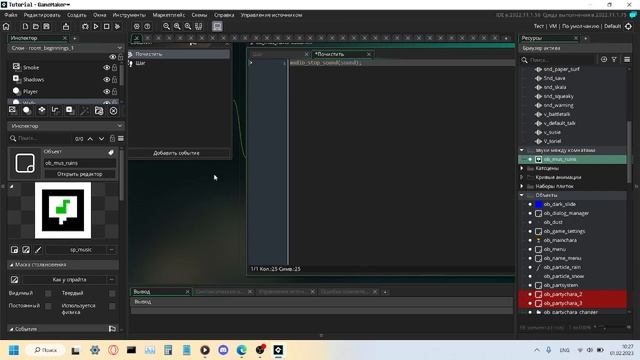Toggle visibility of the Shadows layer
Screen dimensions: 640x360
pyautogui.click(x=107, y=80)
